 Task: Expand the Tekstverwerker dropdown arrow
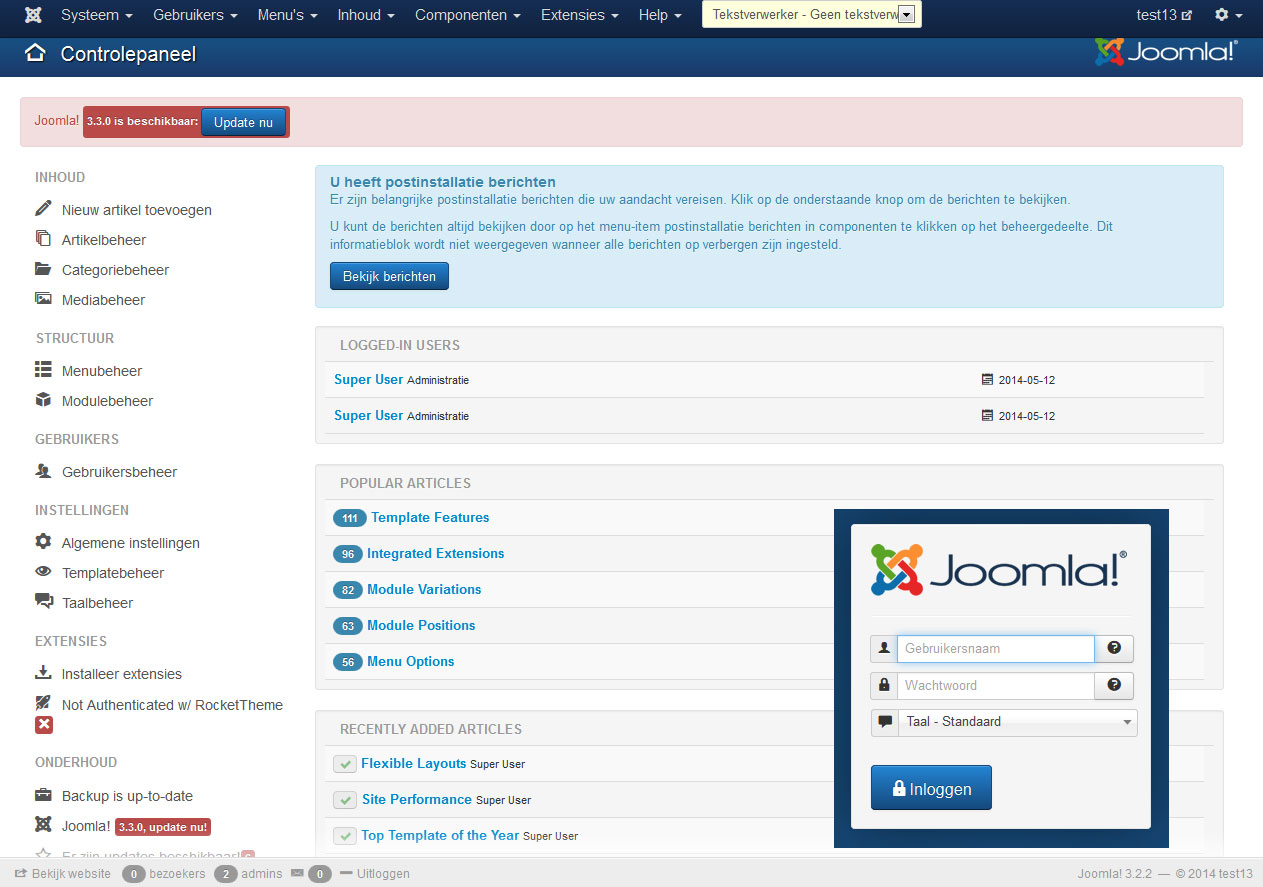(906, 15)
